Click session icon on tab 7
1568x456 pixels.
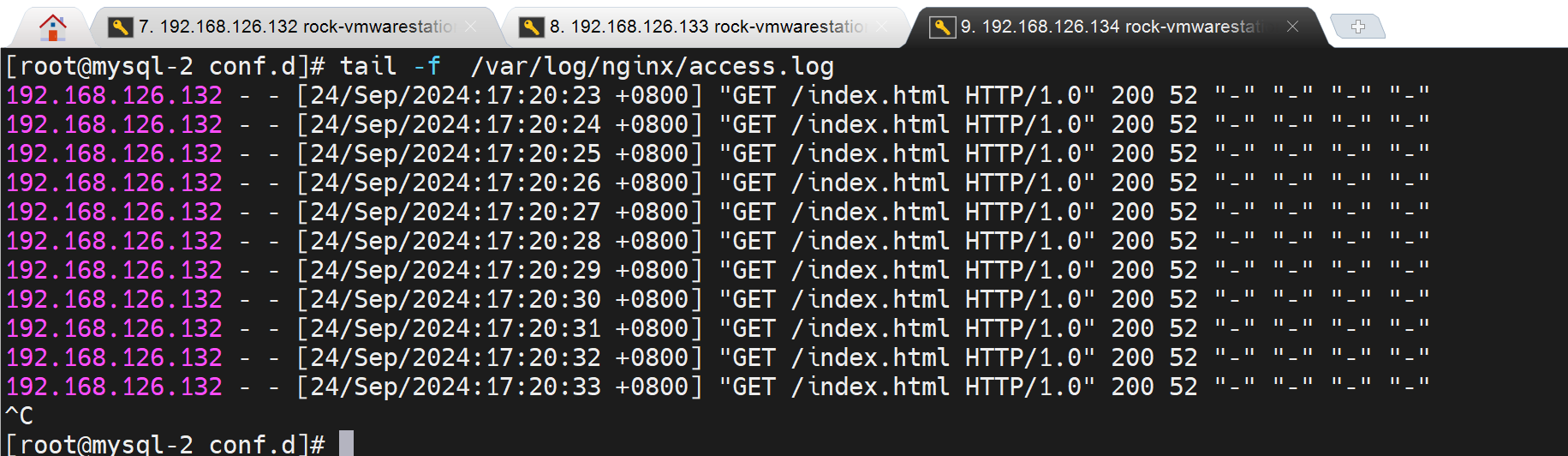[120, 27]
